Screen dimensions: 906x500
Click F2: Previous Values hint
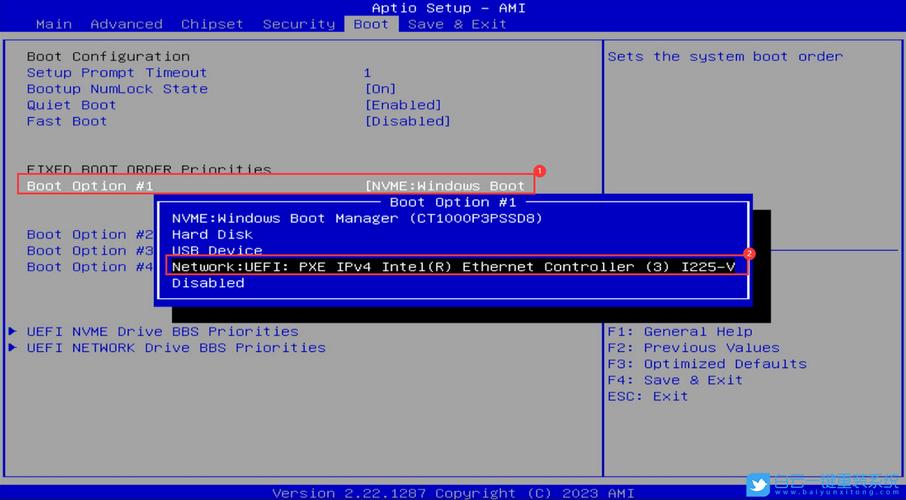[693, 348]
